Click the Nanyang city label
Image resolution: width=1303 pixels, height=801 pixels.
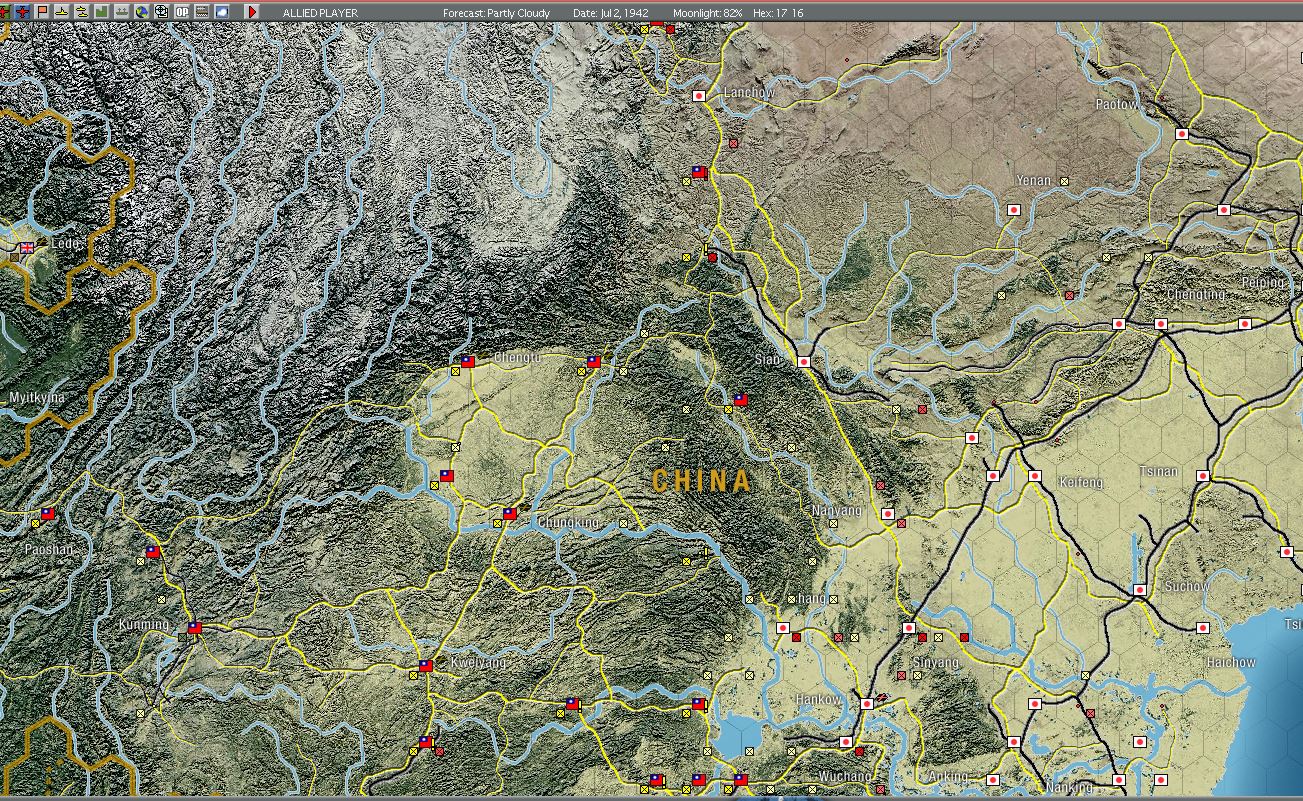837,511
